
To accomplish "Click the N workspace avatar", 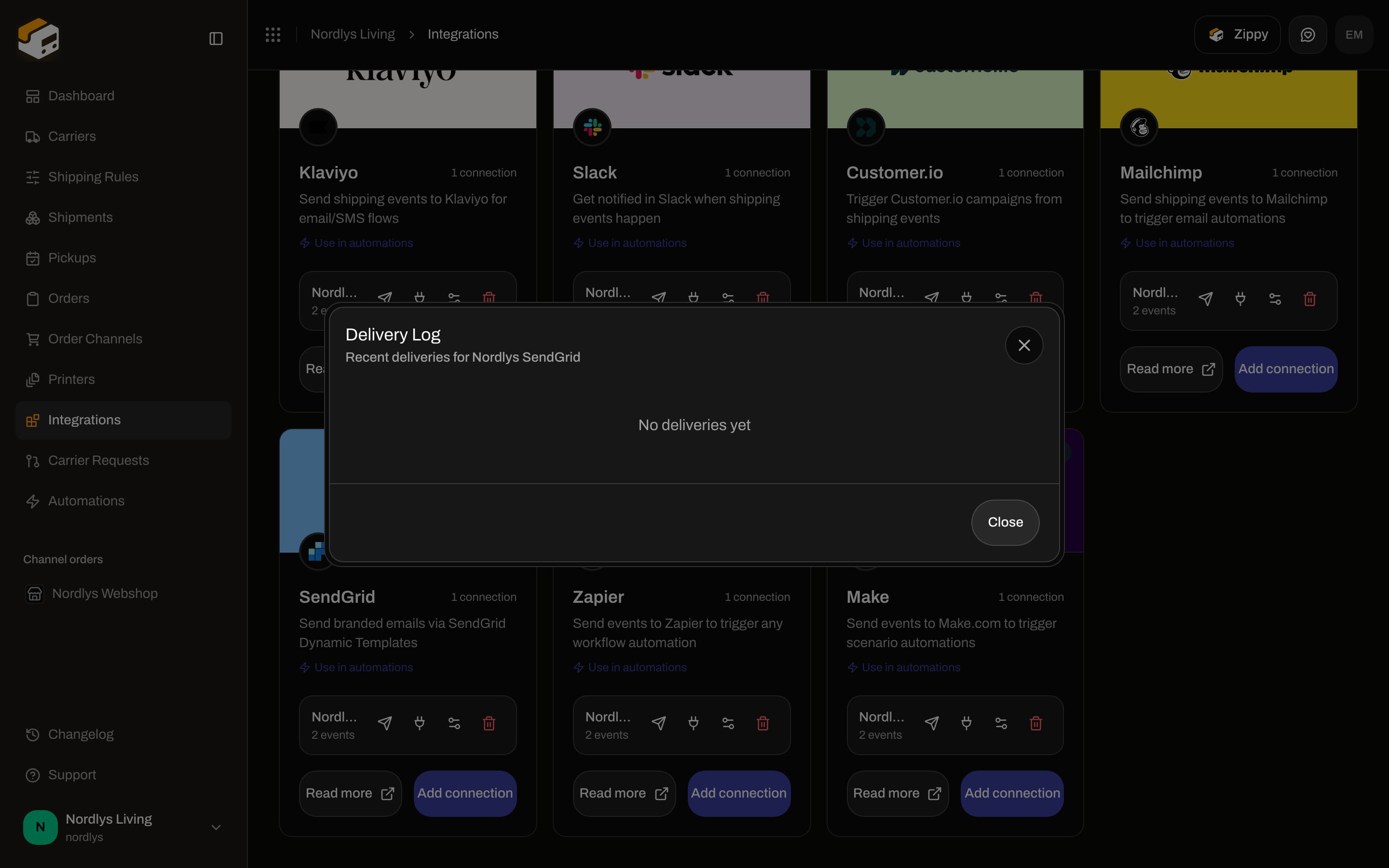I will (40, 827).
